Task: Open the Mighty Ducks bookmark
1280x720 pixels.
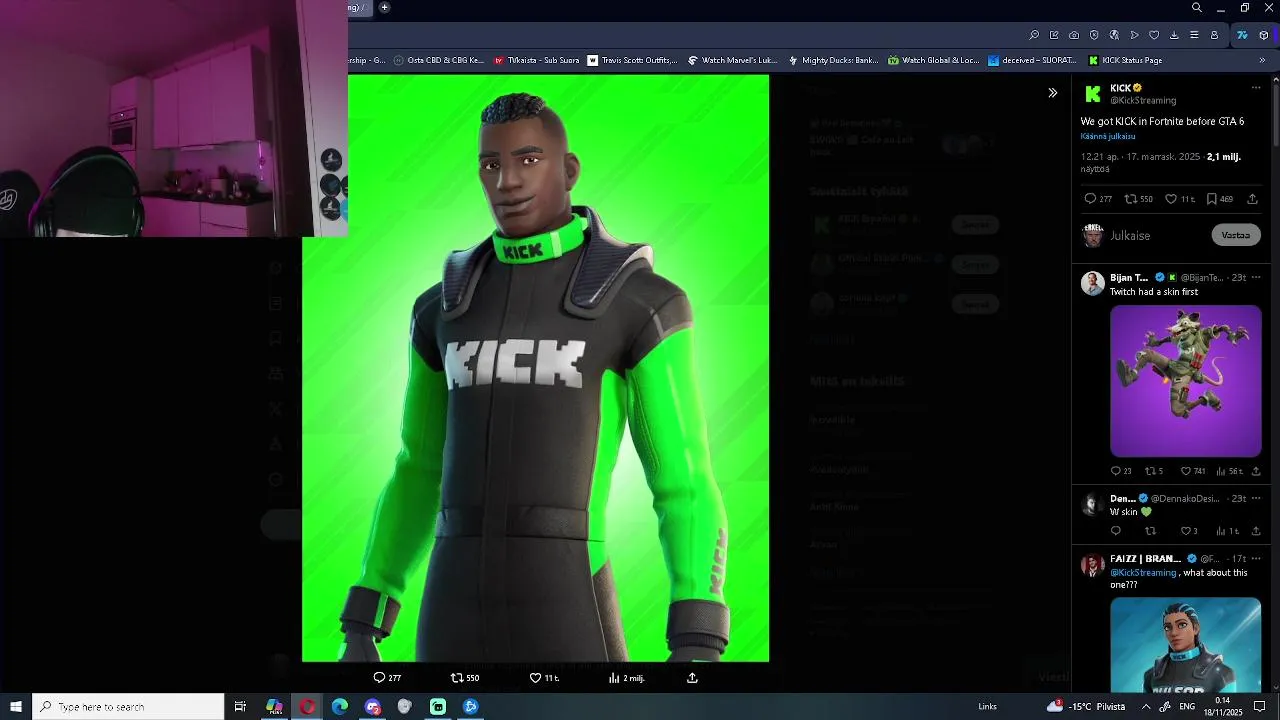Action: click(x=833, y=60)
